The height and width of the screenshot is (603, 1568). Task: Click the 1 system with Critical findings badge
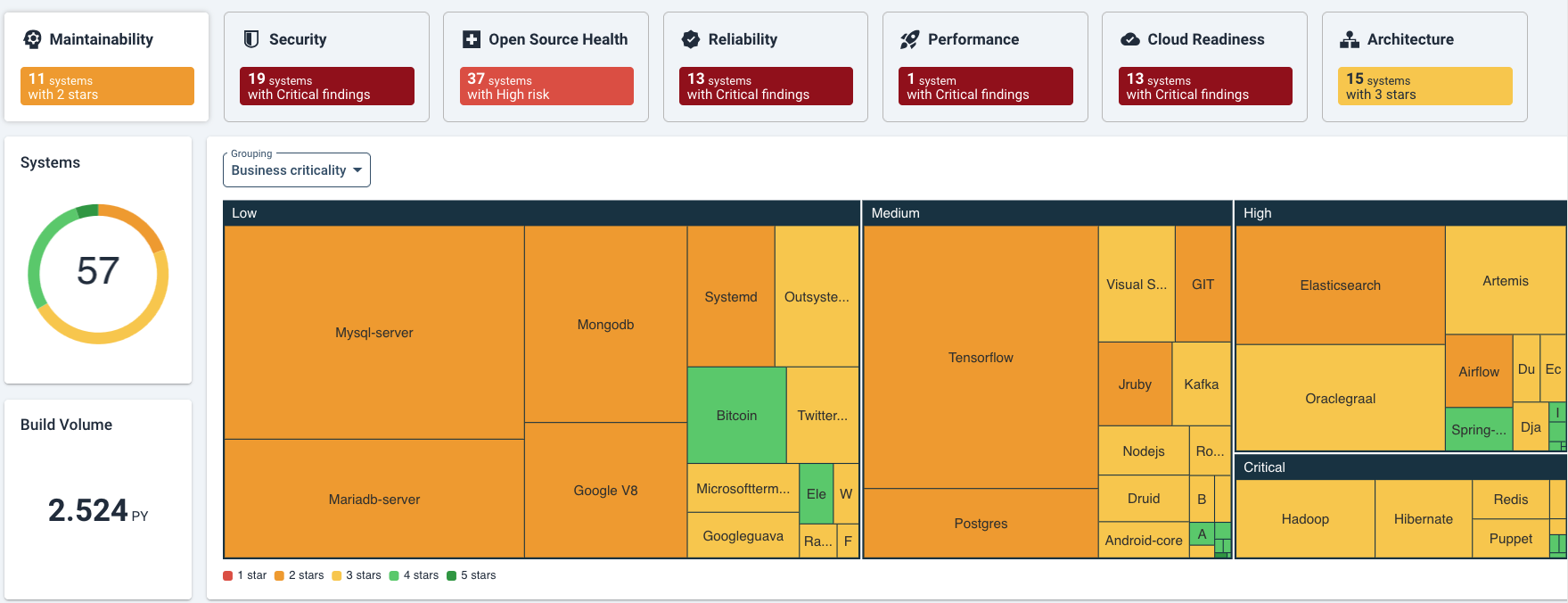(x=986, y=87)
